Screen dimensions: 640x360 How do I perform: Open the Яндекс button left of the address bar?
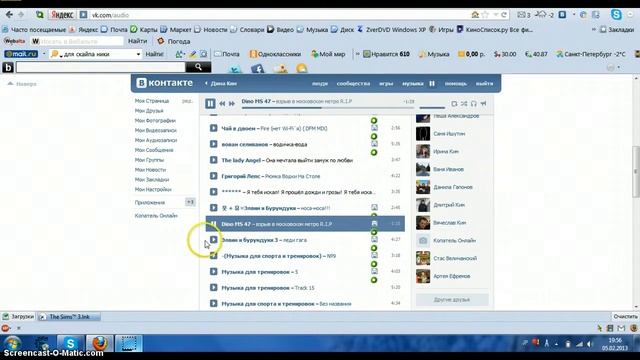pos(62,15)
